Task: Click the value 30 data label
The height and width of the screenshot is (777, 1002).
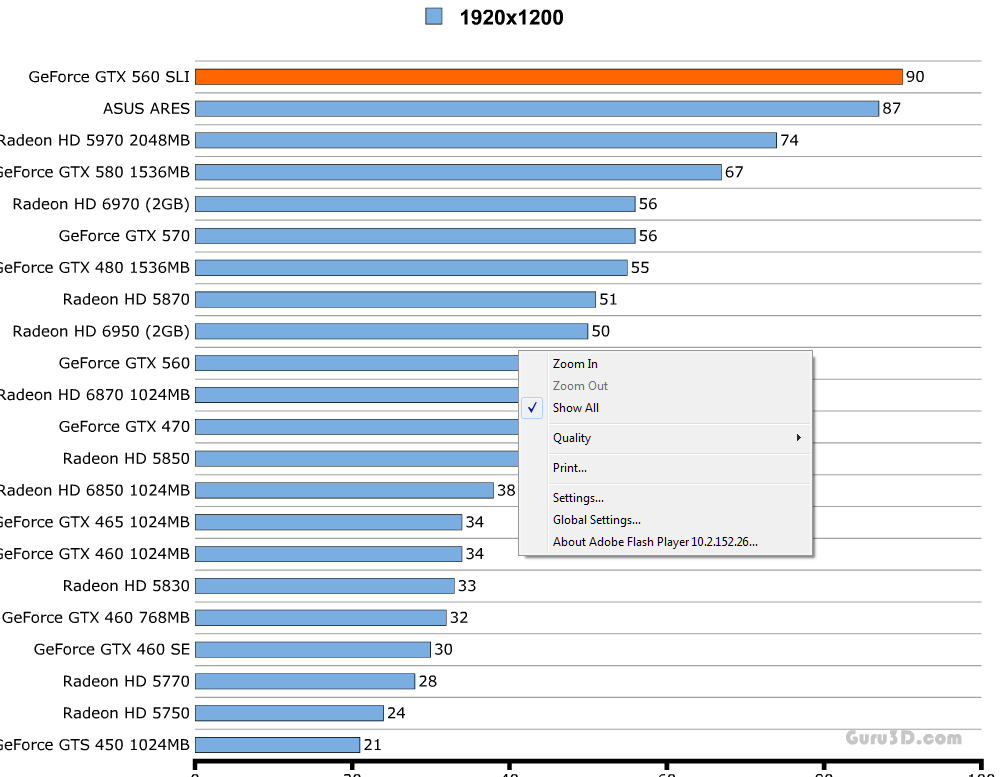Action: tap(443, 649)
